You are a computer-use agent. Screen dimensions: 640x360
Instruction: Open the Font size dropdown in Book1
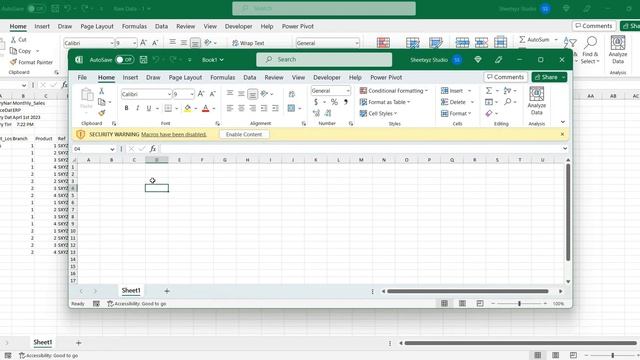(x=192, y=94)
